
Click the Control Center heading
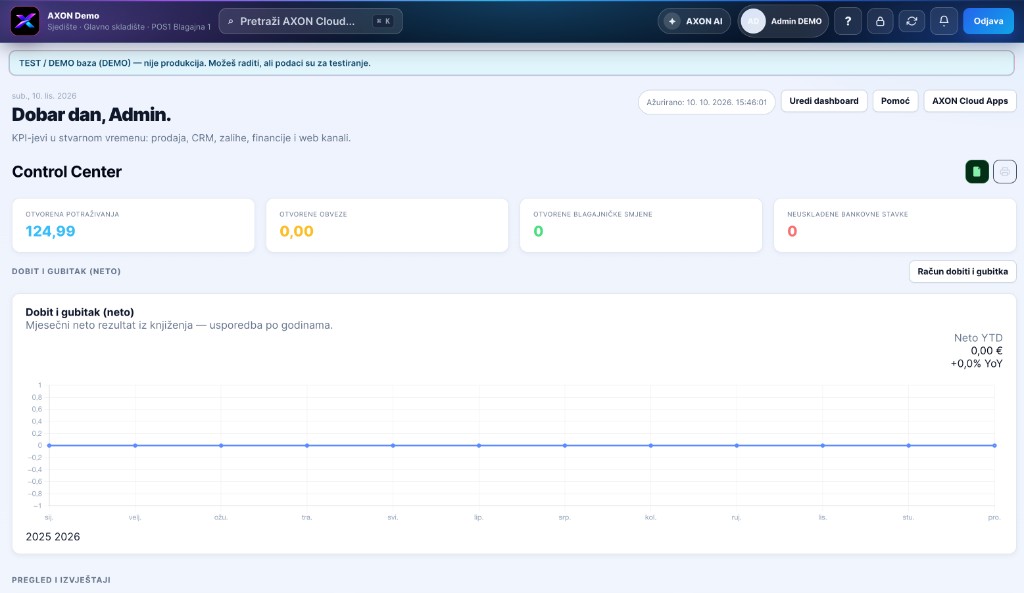point(67,172)
